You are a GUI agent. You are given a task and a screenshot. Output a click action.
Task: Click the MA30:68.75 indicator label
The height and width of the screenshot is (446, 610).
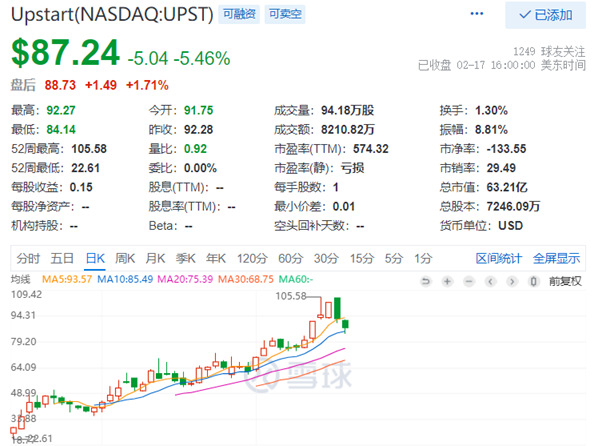(246, 279)
